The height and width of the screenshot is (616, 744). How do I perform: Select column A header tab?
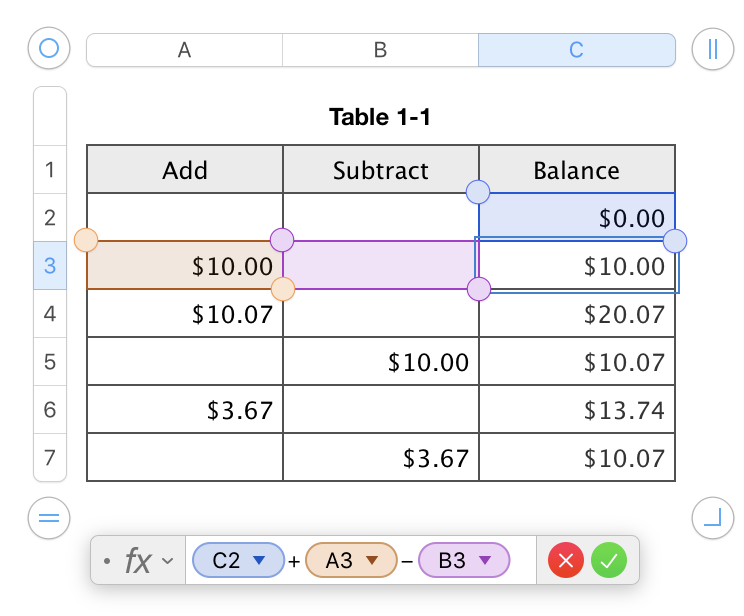[x=184, y=50]
